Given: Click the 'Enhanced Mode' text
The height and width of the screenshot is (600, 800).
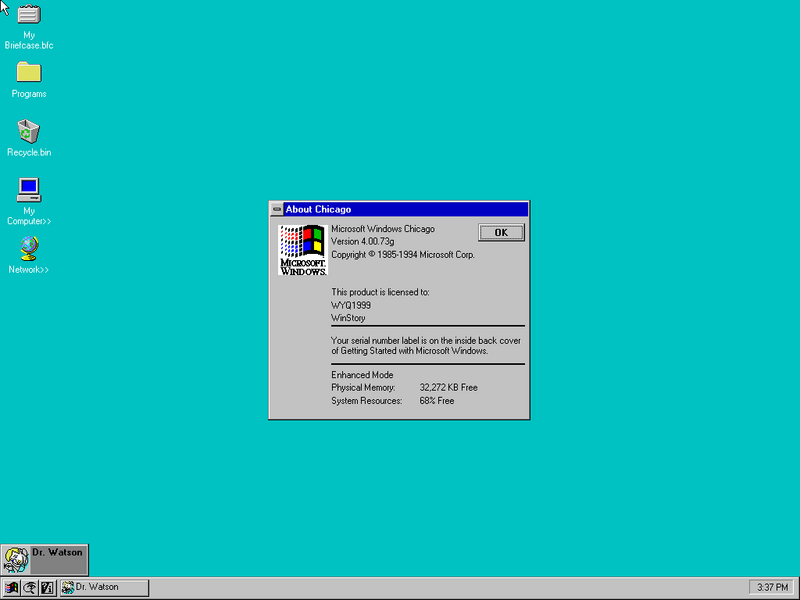Looking at the screenshot, I should coord(362,375).
